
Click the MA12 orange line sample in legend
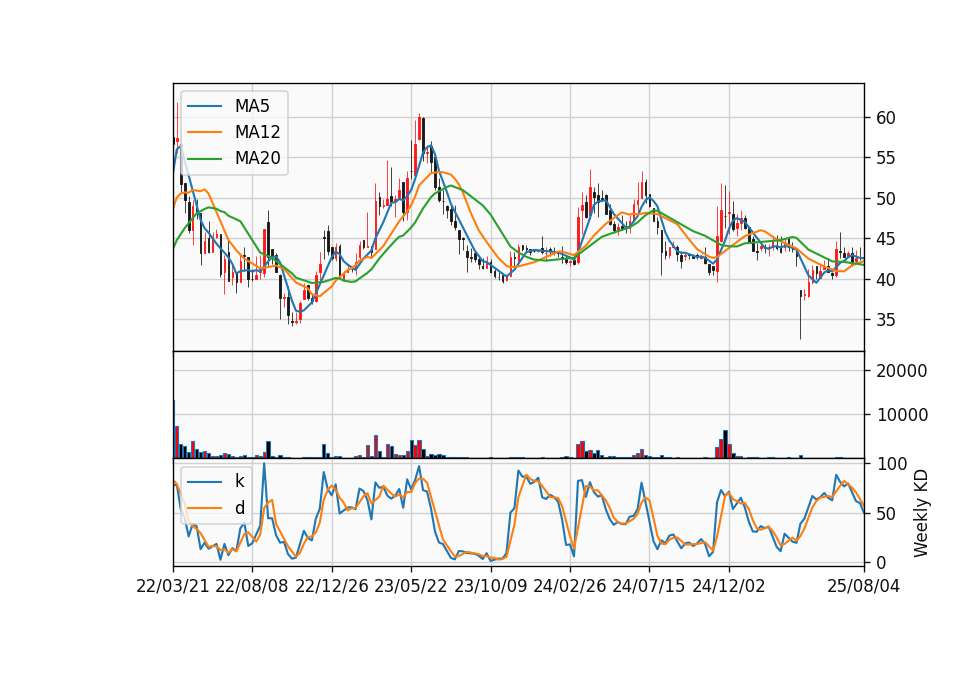[204, 132]
